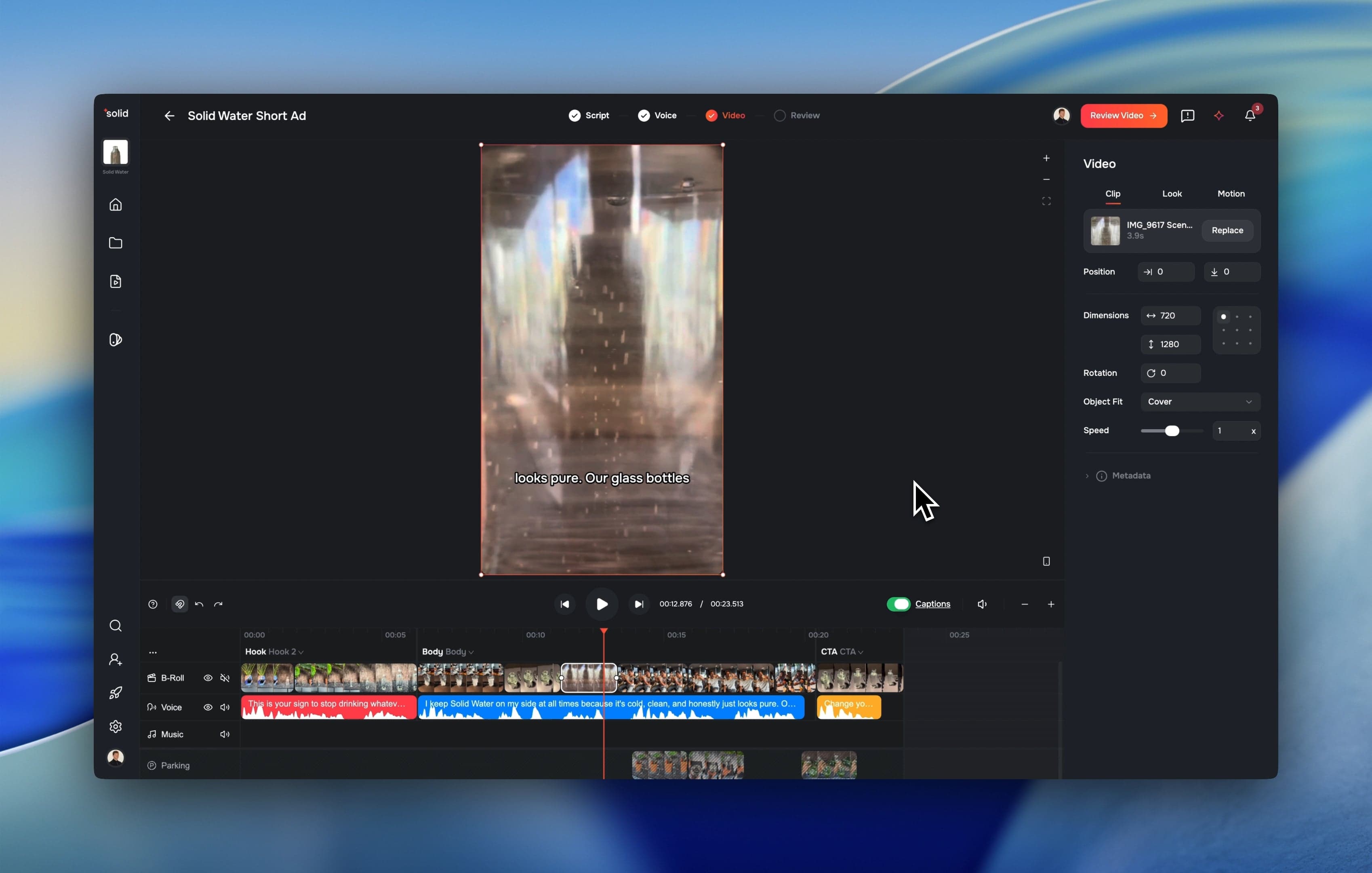Image resolution: width=1372 pixels, height=873 pixels.
Task: Zoom out the timeline
Action: point(1025,604)
